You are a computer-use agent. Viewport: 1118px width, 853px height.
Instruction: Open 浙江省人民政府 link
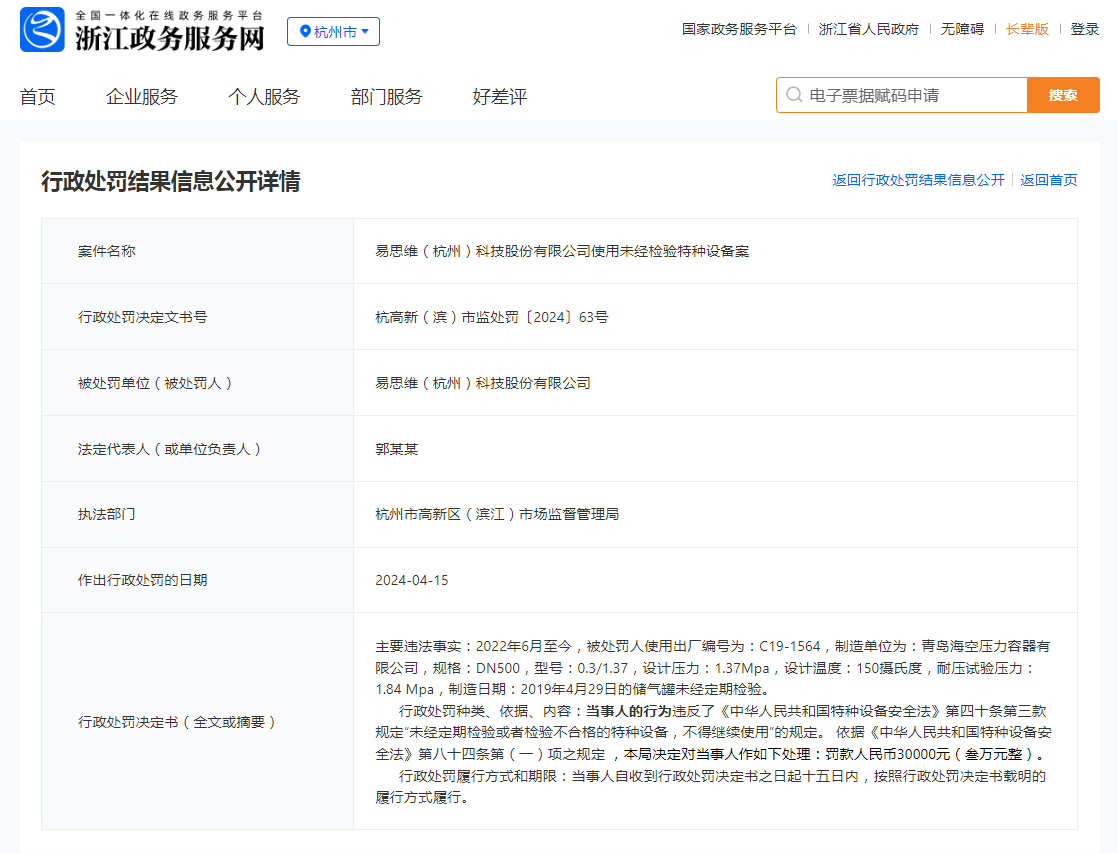tap(868, 29)
